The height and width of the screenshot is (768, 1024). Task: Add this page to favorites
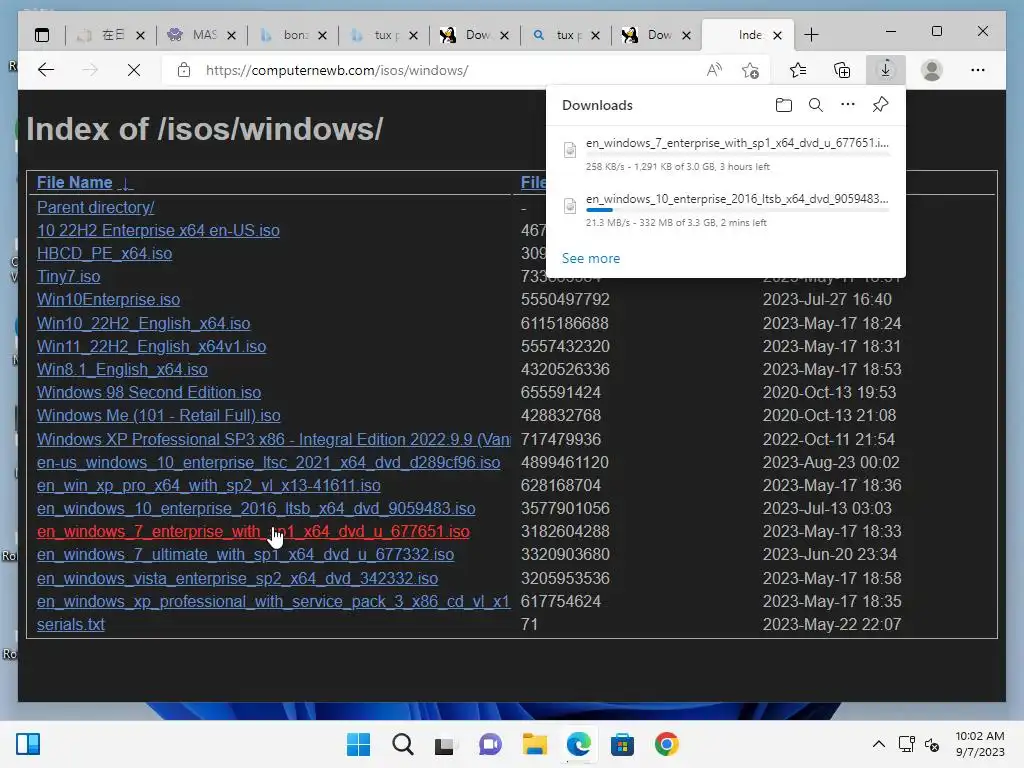750,70
